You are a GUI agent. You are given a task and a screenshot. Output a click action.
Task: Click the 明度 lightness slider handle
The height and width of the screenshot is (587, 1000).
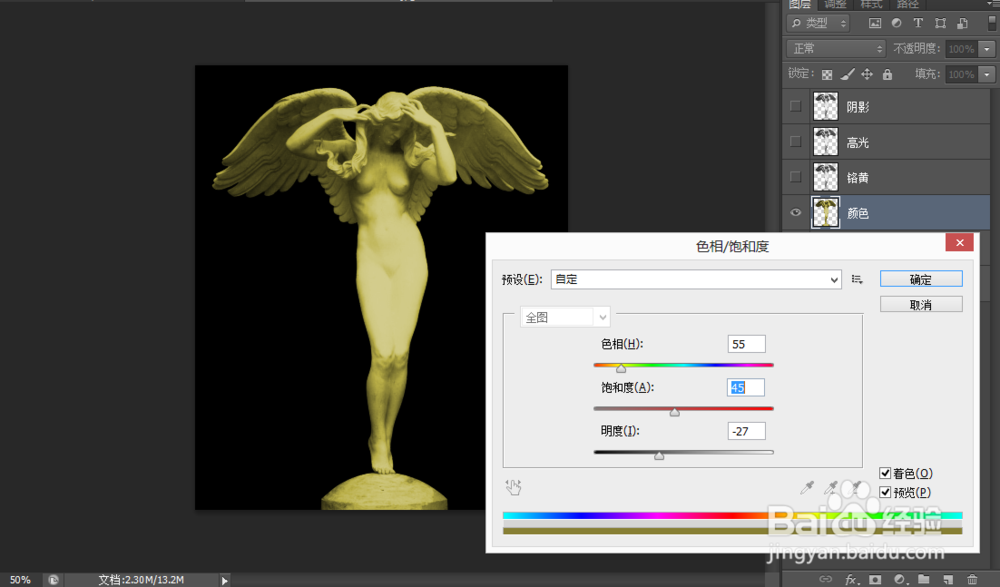click(659, 456)
